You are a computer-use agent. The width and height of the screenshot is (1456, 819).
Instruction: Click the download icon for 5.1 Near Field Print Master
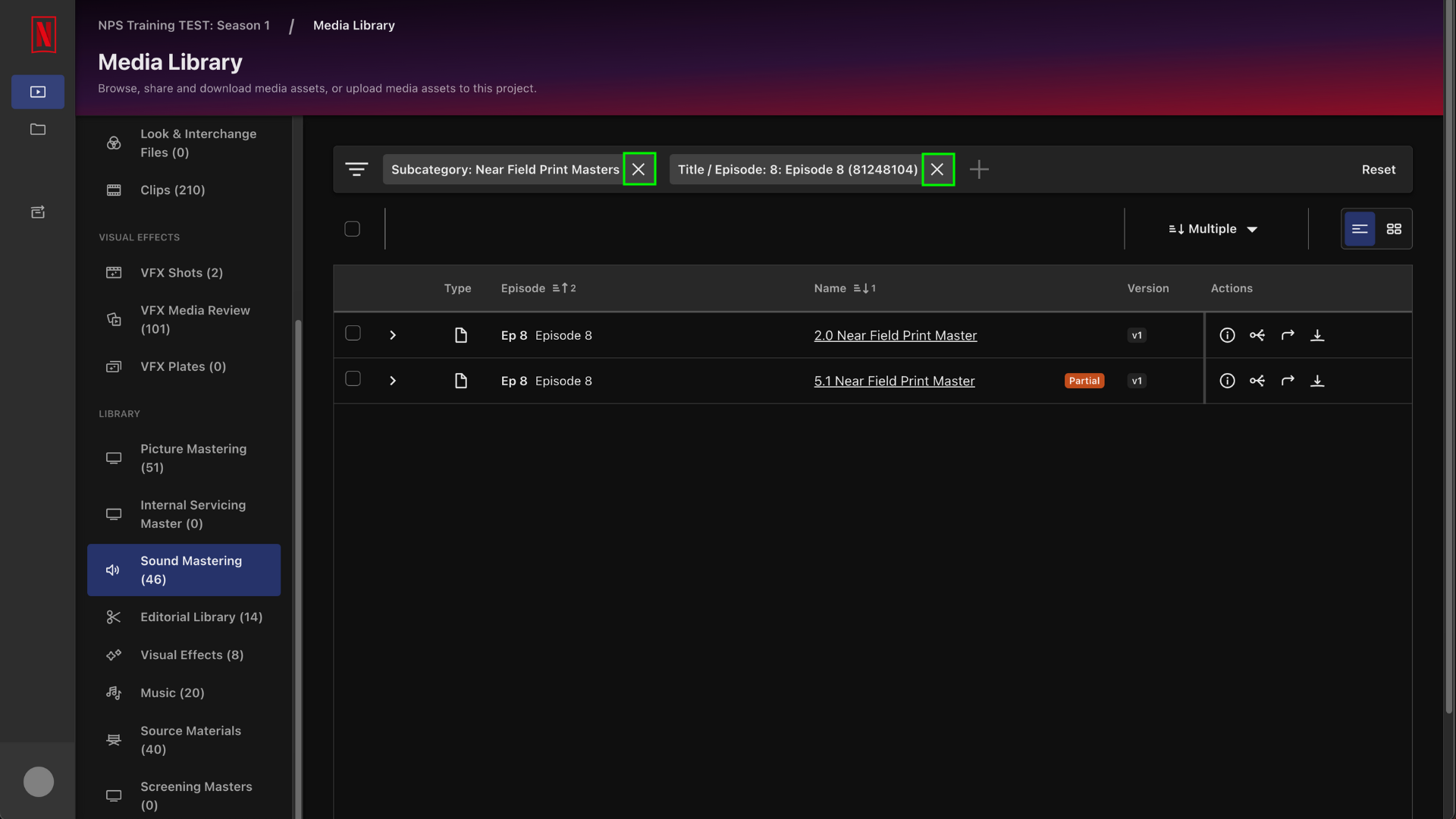click(x=1317, y=381)
